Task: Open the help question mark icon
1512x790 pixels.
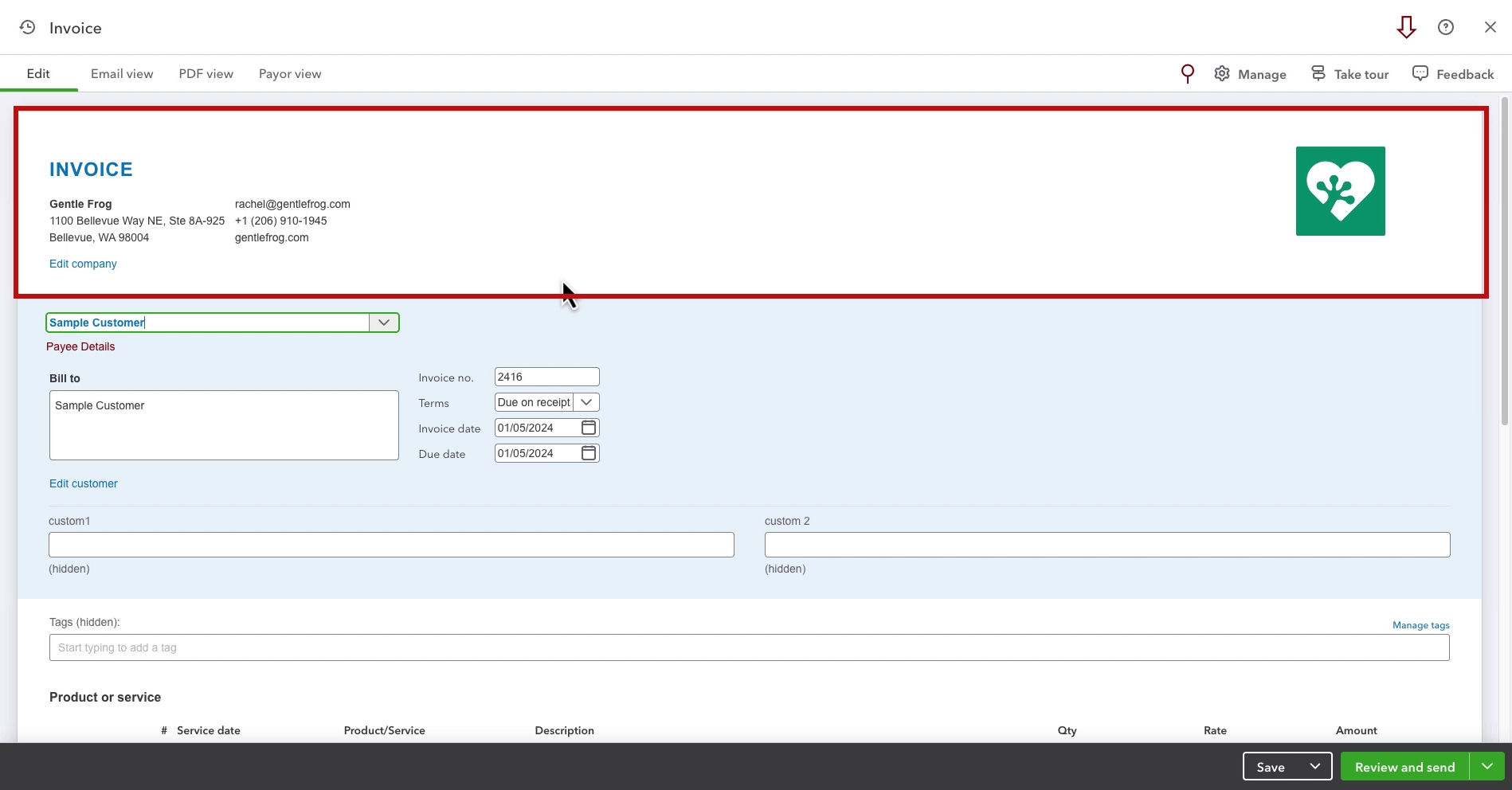Action: 1445,27
